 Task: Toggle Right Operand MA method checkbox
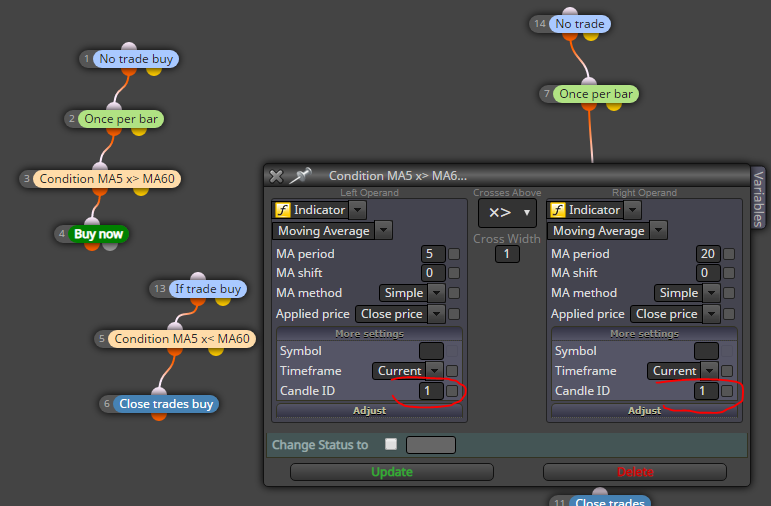pos(729,293)
